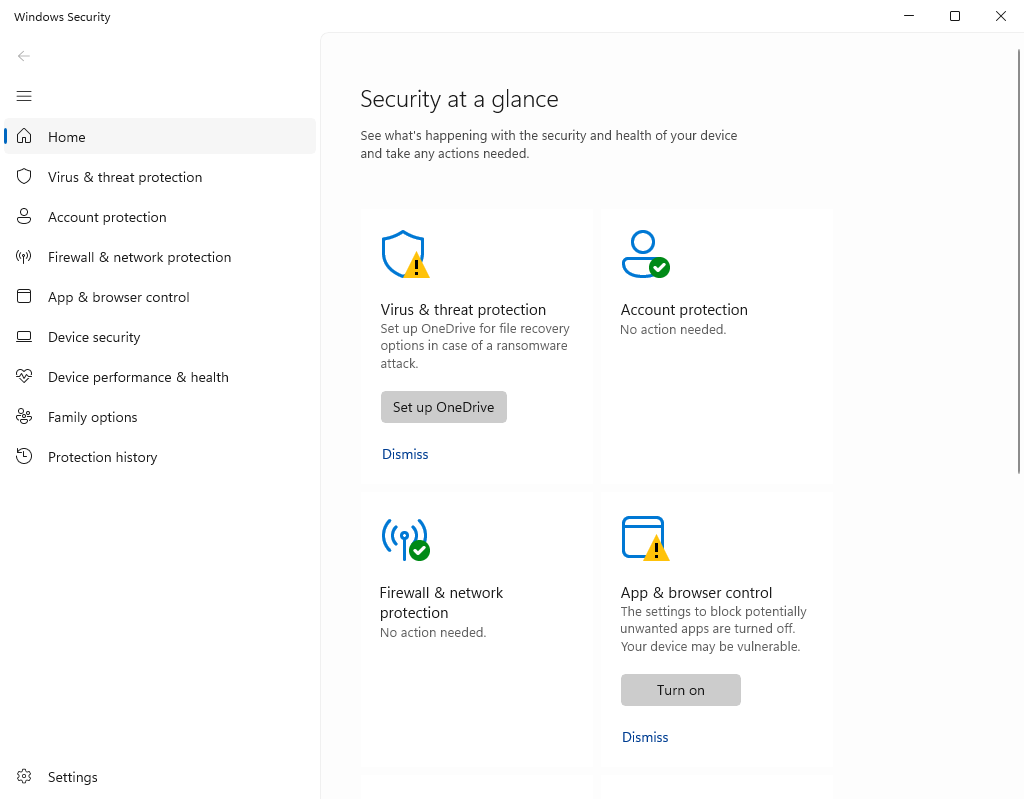1024x799 pixels.
Task: Click the Virus & threat protection shield tile icon
Action: [x=404, y=254]
